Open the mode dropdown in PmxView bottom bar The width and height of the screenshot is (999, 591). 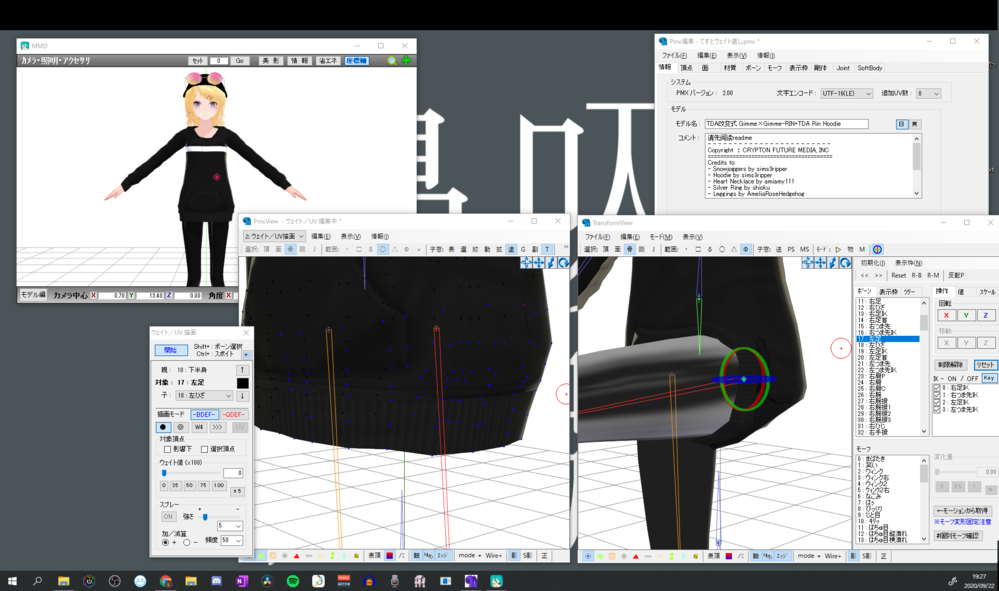470,556
